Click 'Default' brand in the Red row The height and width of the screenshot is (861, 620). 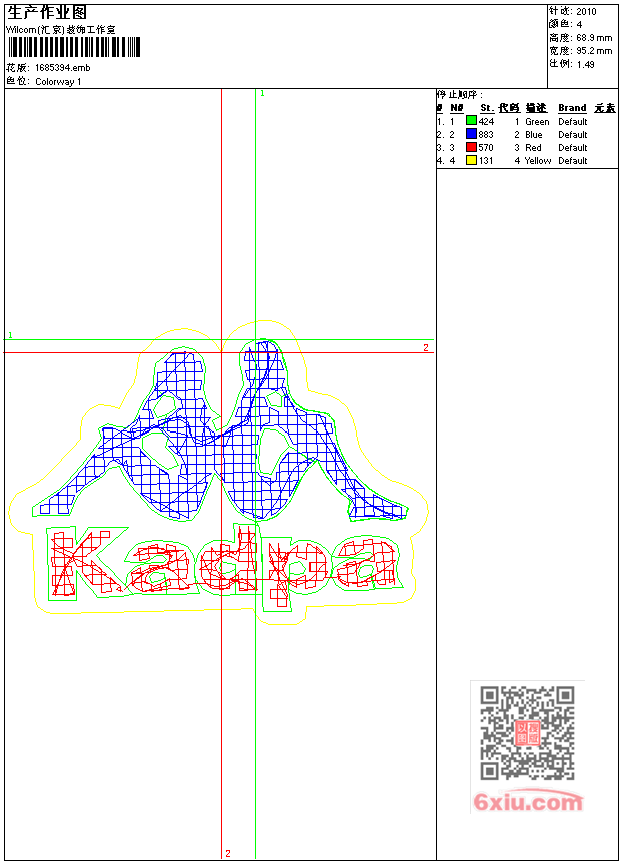[573, 148]
